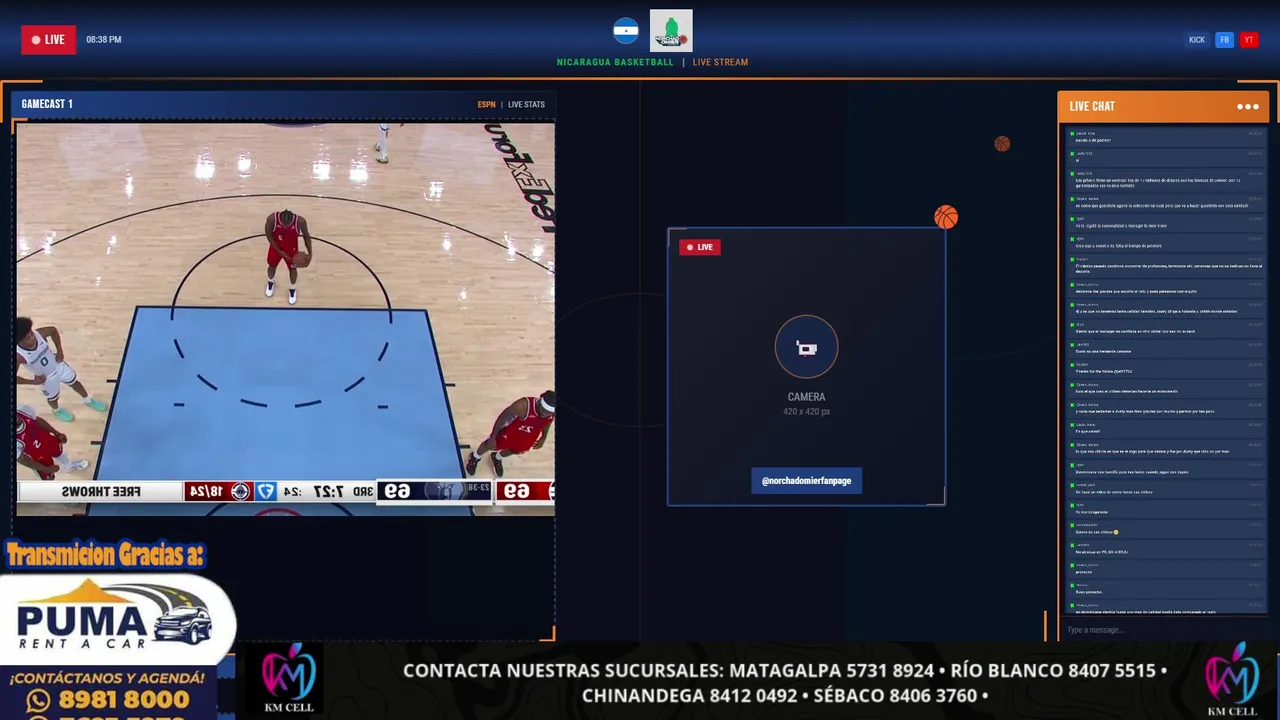
Task: Click the 08:38 PM clock text
Action: click(x=104, y=40)
